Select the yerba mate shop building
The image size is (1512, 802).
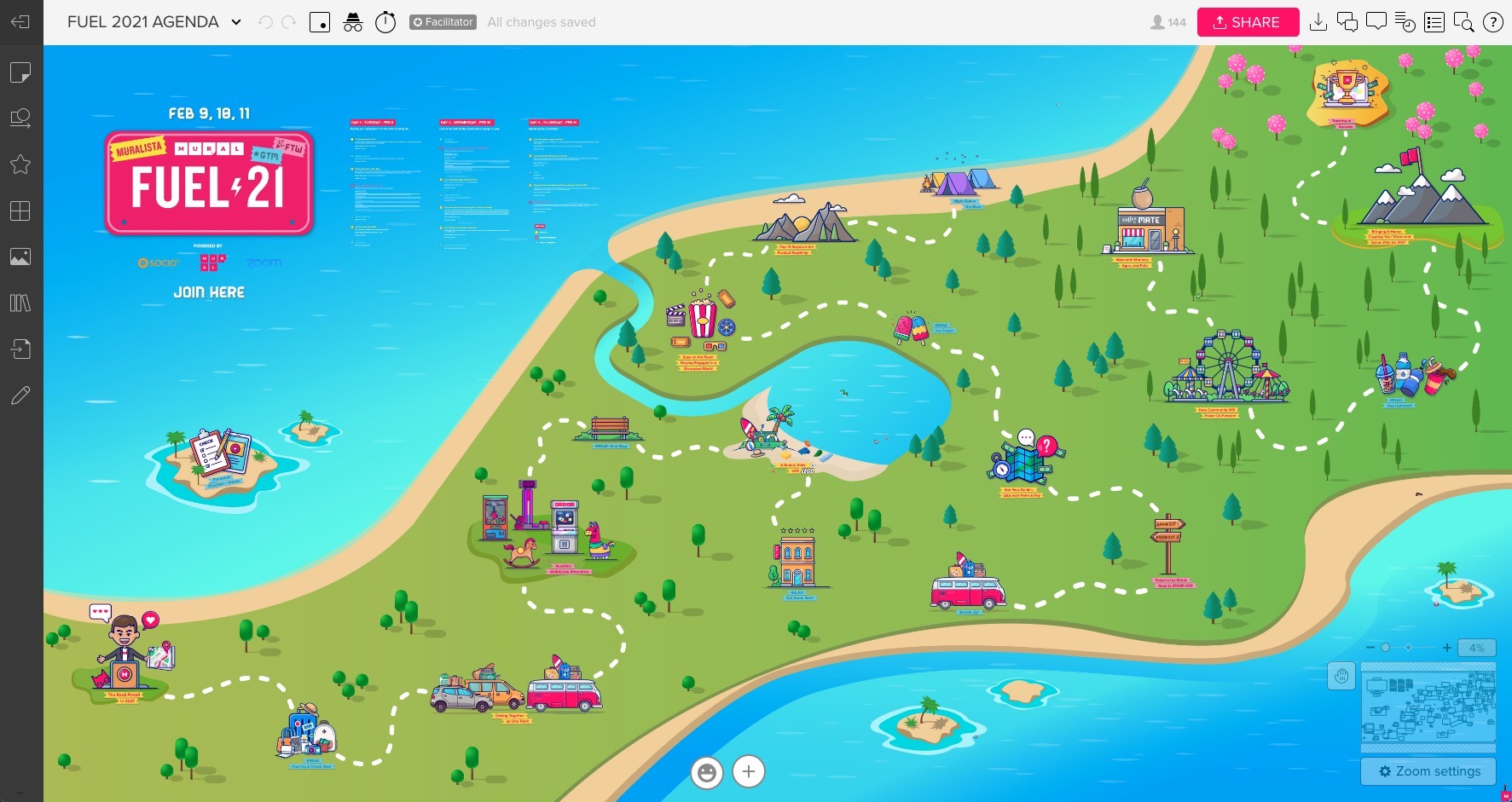(1147, 220)
